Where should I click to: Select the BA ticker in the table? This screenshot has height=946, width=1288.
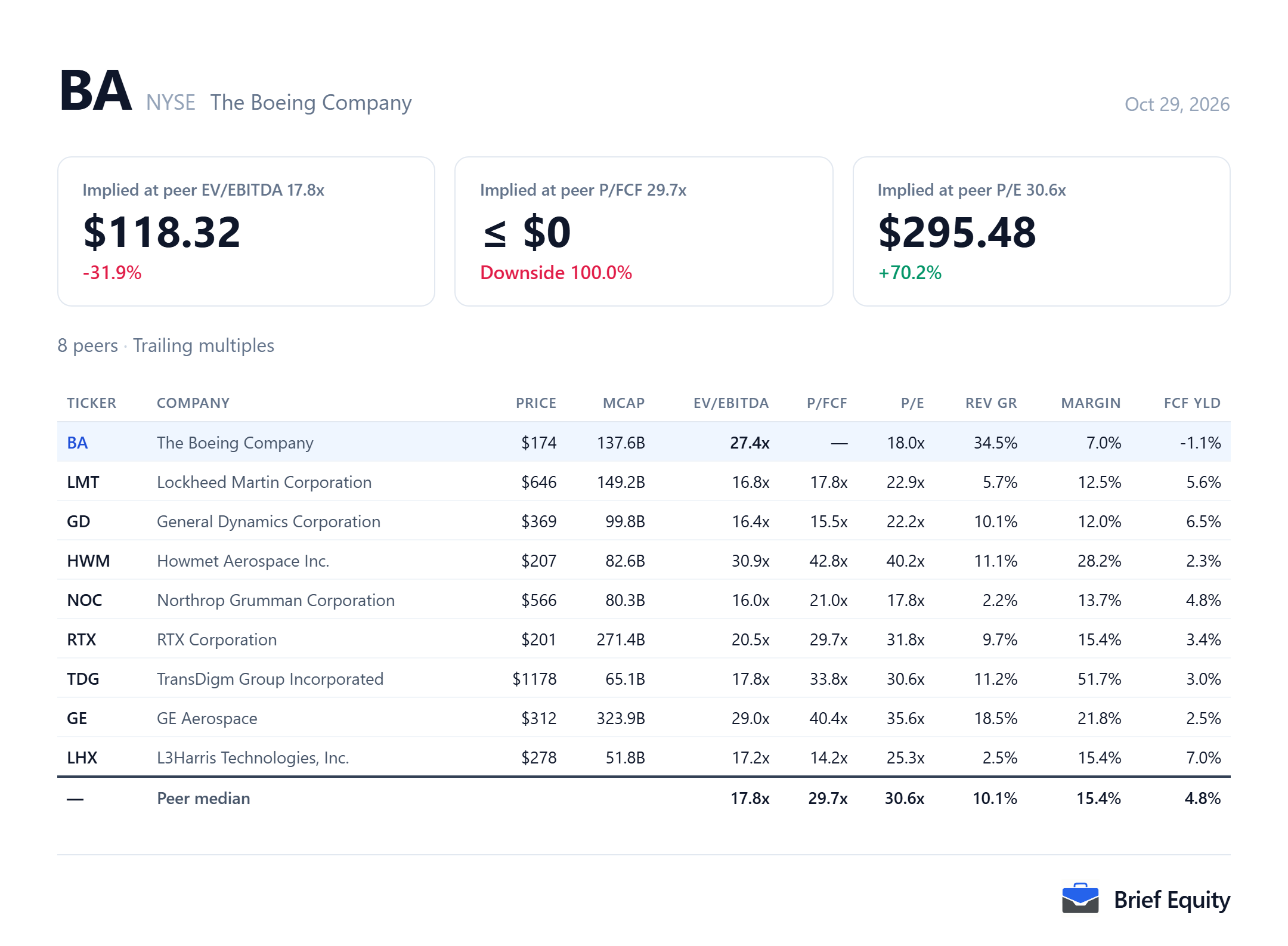pyautogui.click(x=78, y=443)
